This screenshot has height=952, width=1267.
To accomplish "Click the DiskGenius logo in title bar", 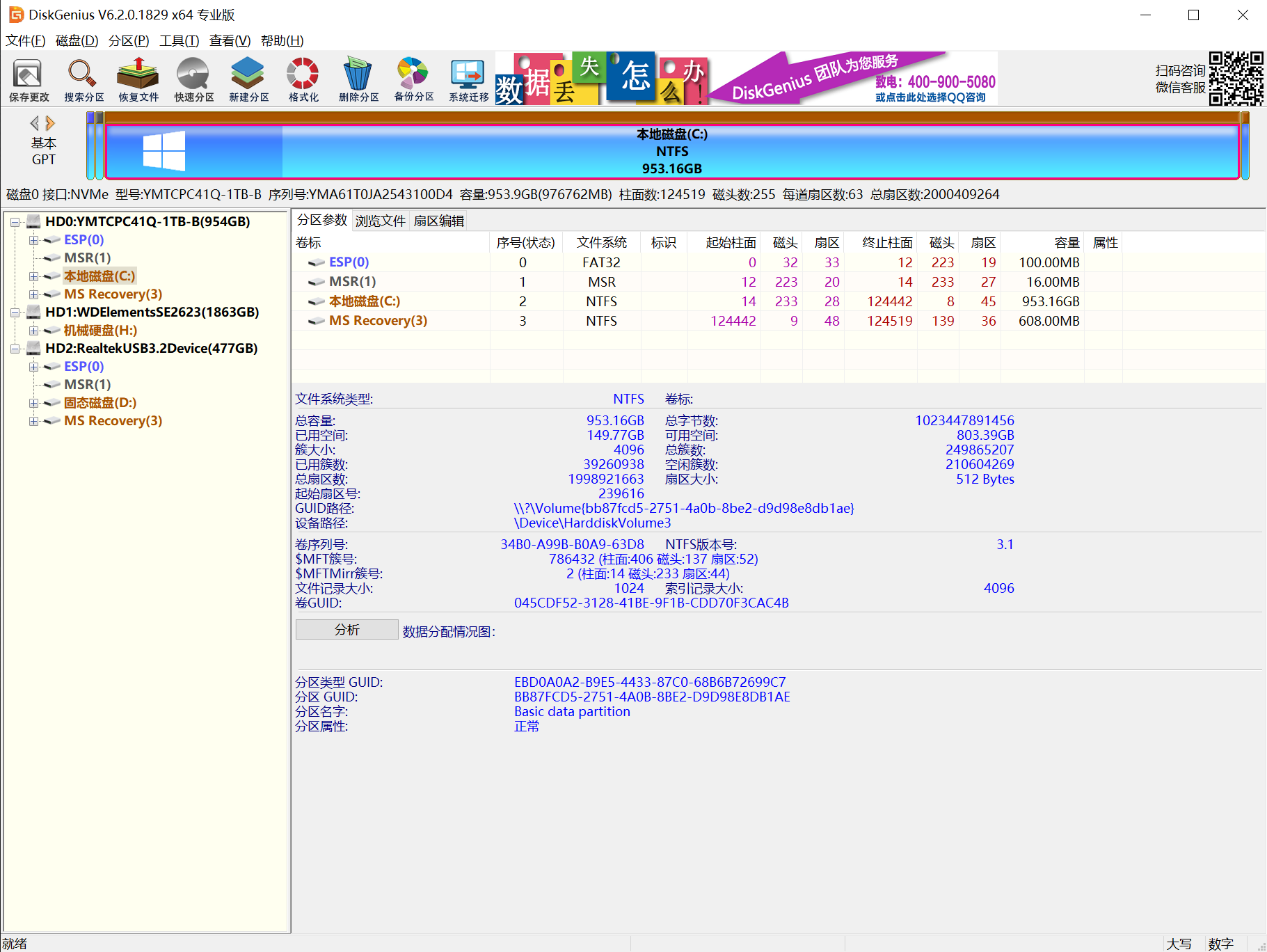I will [16, 15].
